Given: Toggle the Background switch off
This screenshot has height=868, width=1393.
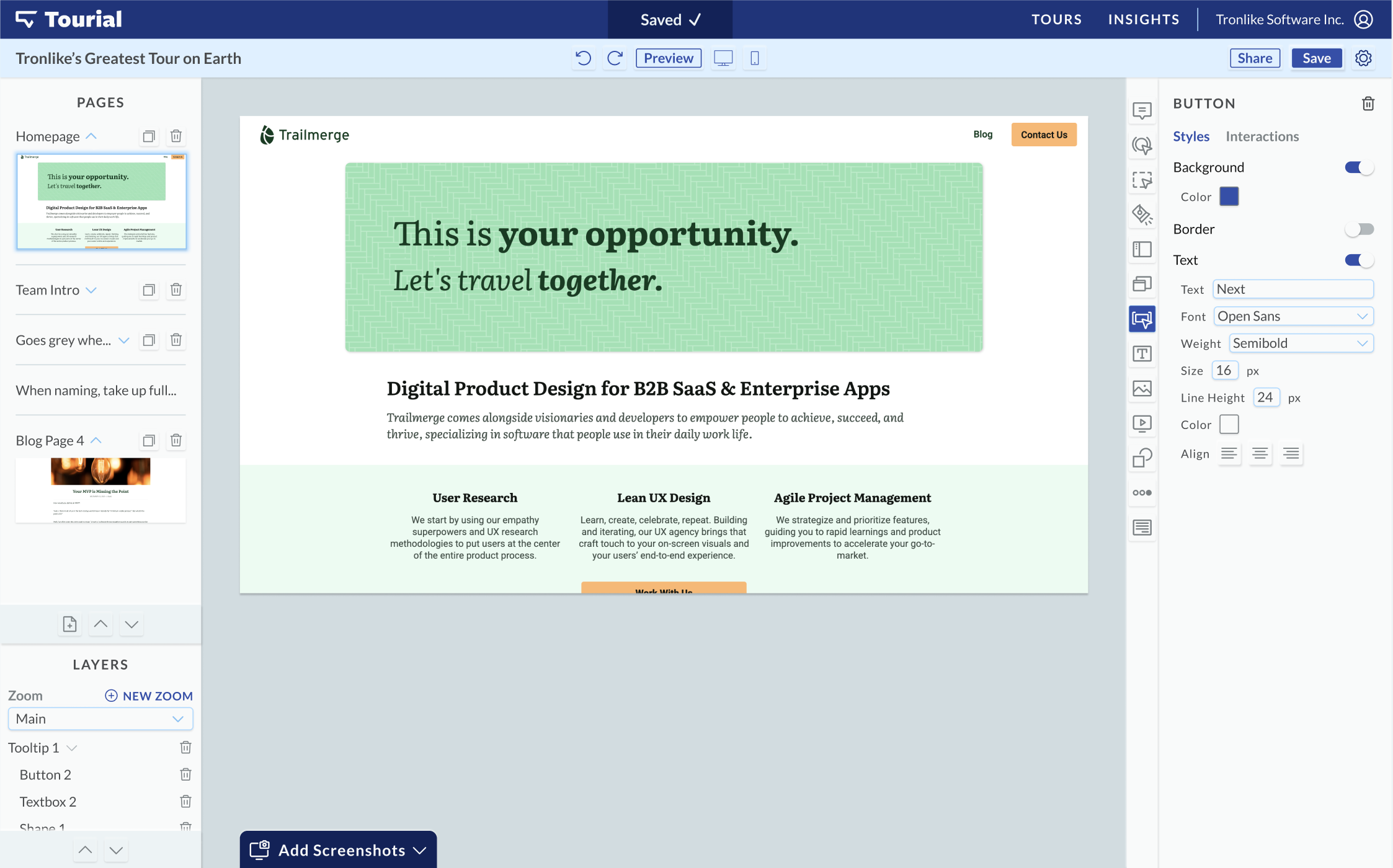Looking at the screenshot, I should pyautogui.click(x=1358, y=167).
